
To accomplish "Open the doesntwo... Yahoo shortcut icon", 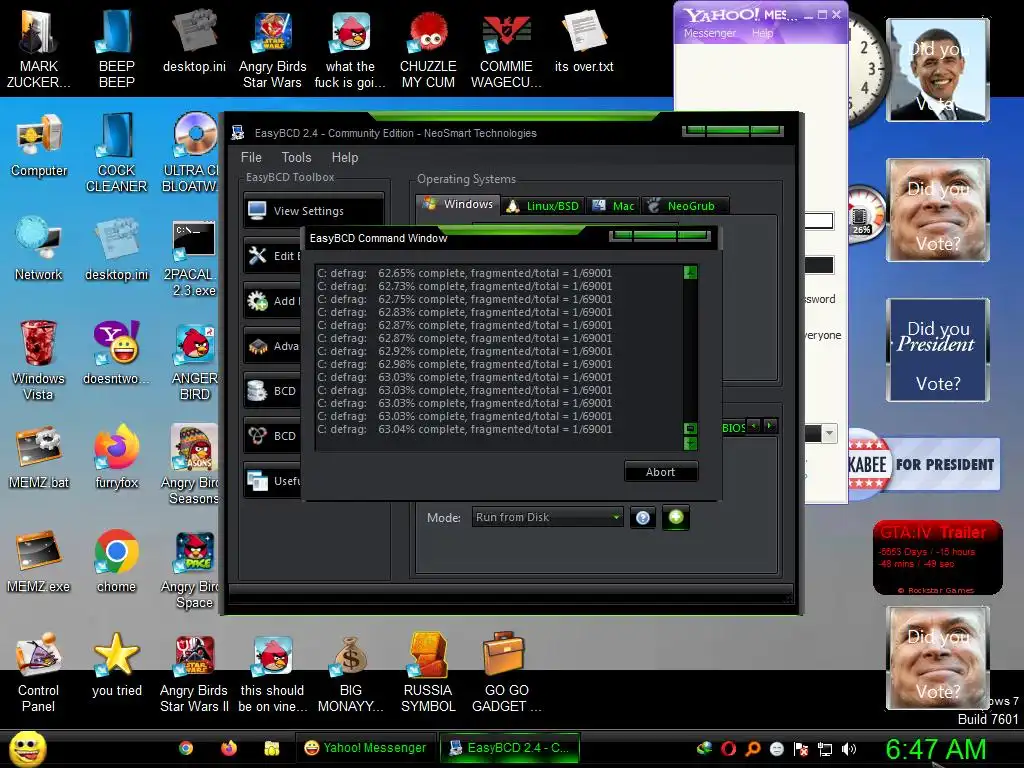I will 116,353.
